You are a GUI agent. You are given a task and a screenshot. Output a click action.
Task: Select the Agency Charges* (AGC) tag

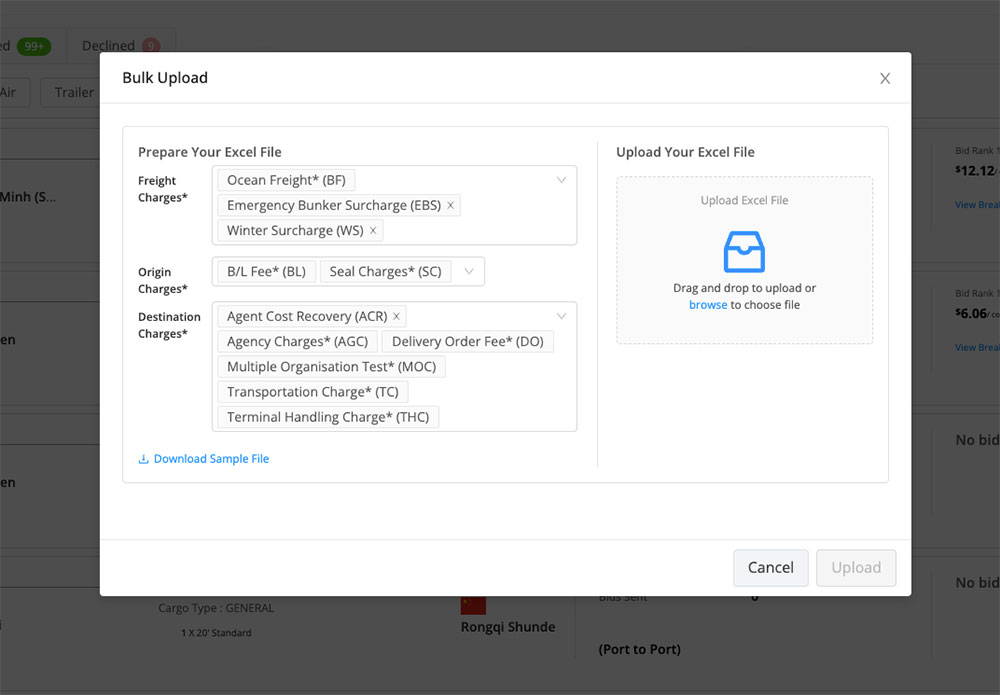(x=297, y=341)
